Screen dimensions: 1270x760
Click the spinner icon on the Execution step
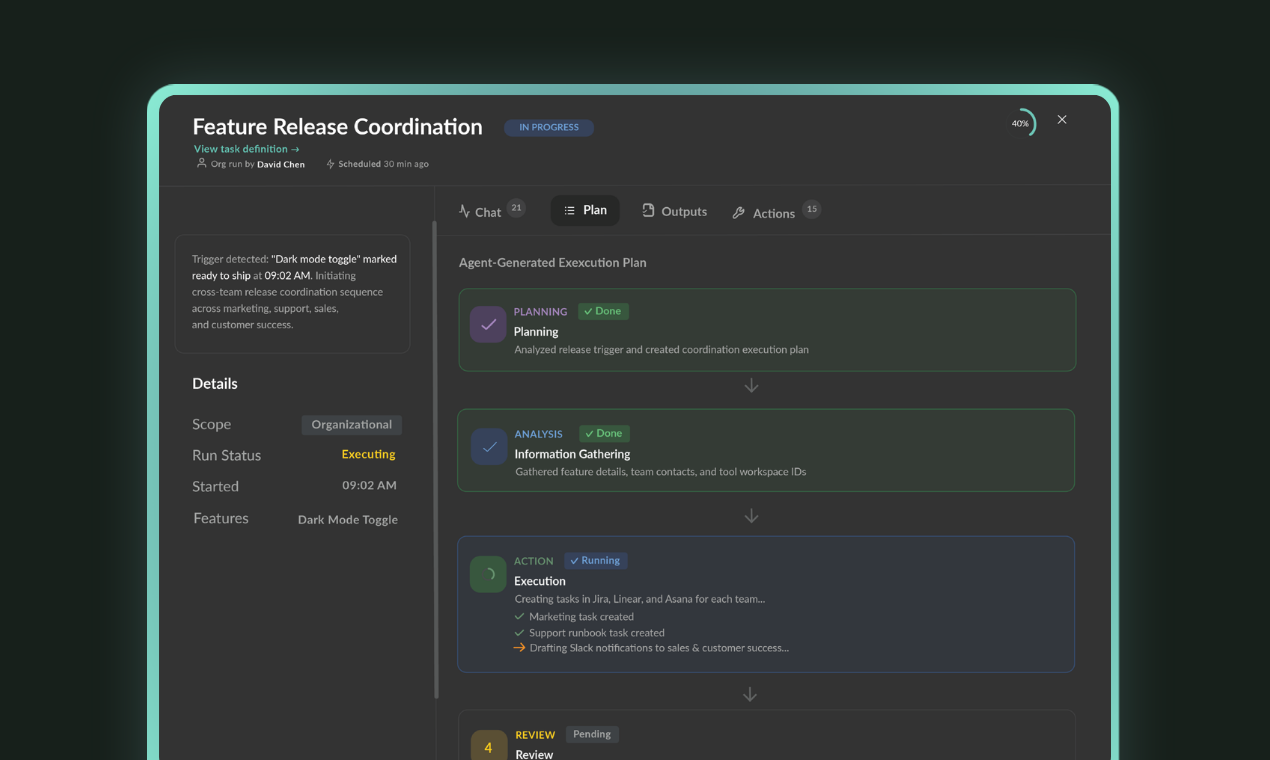(x=487, y=574)
